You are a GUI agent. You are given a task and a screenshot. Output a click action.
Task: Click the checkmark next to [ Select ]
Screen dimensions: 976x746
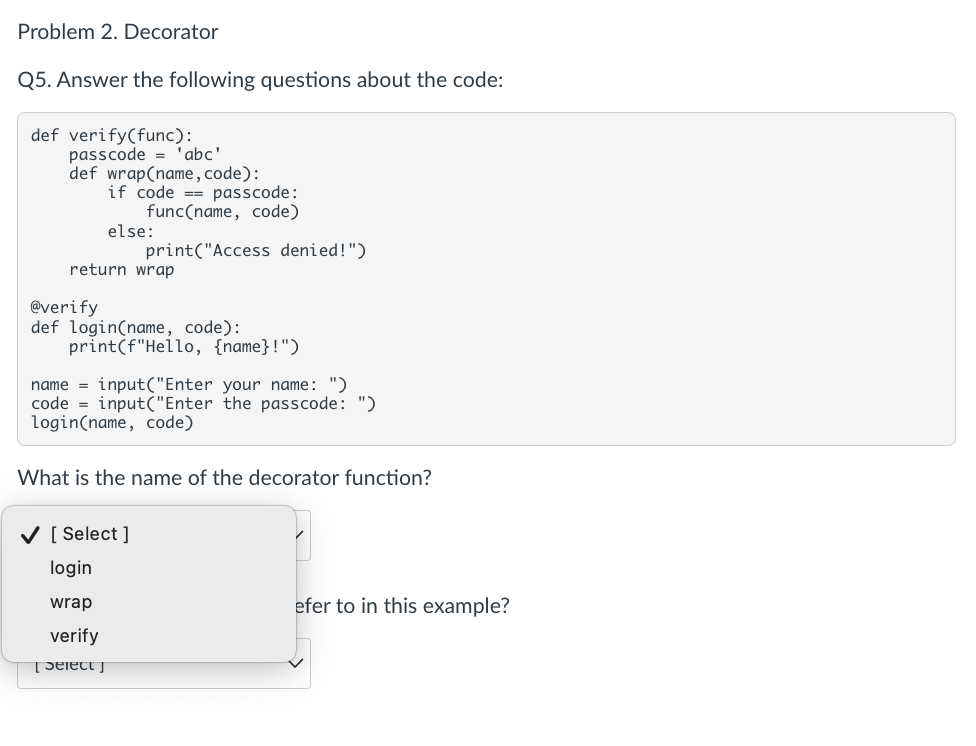pos(30,534)
